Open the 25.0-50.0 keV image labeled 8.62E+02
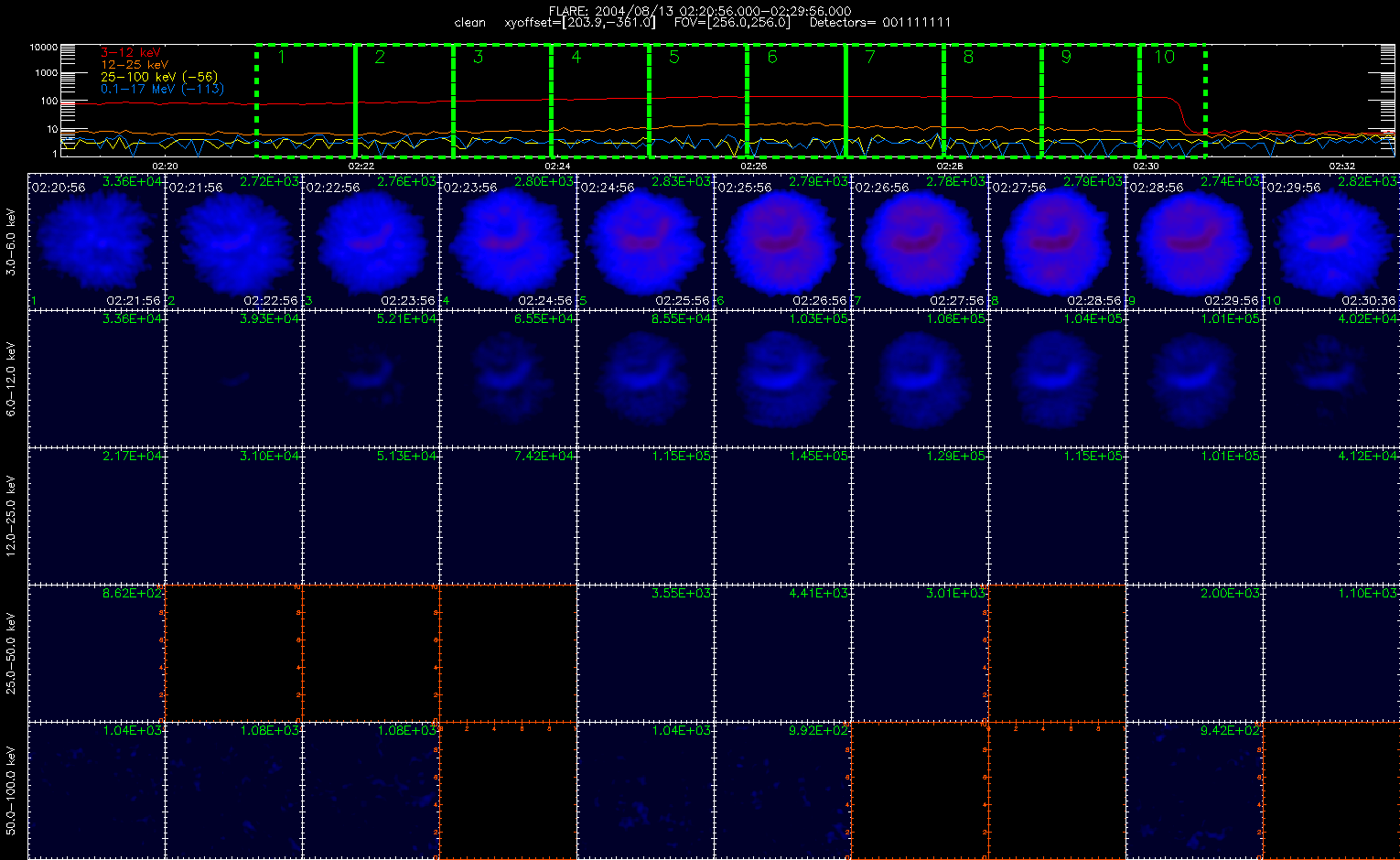 [x=96, y=652]
